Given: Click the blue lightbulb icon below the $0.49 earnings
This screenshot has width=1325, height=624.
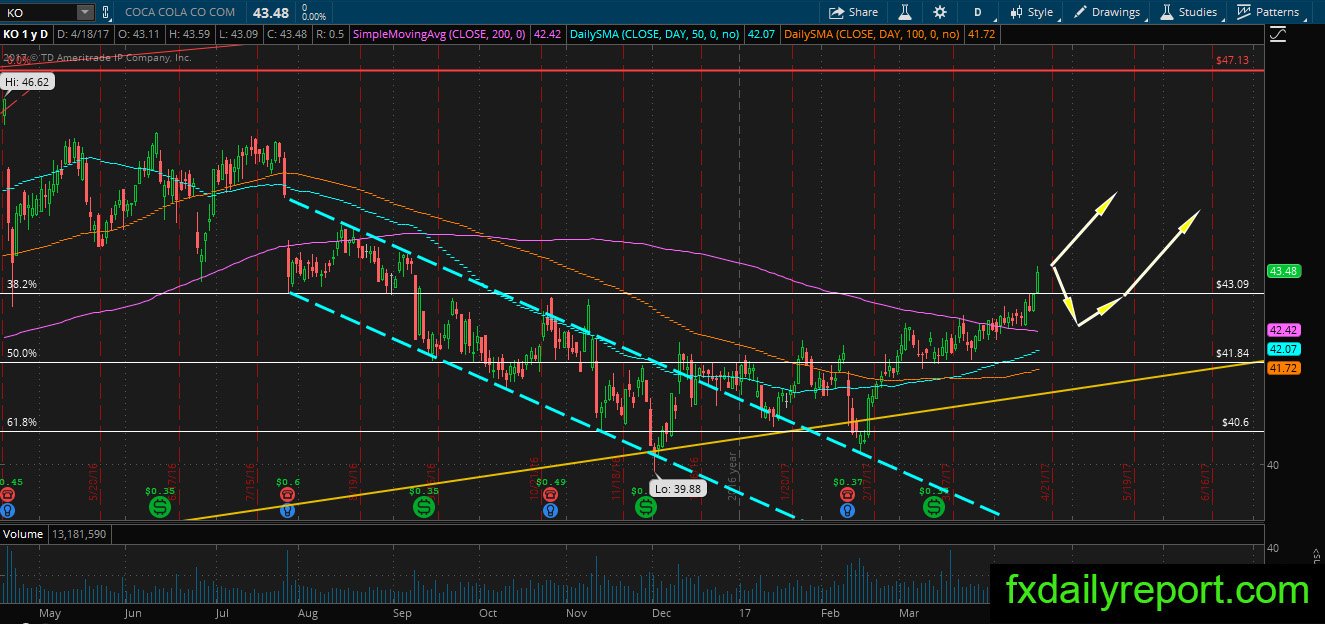Looking at the screenshot, I should coord(549,510).
